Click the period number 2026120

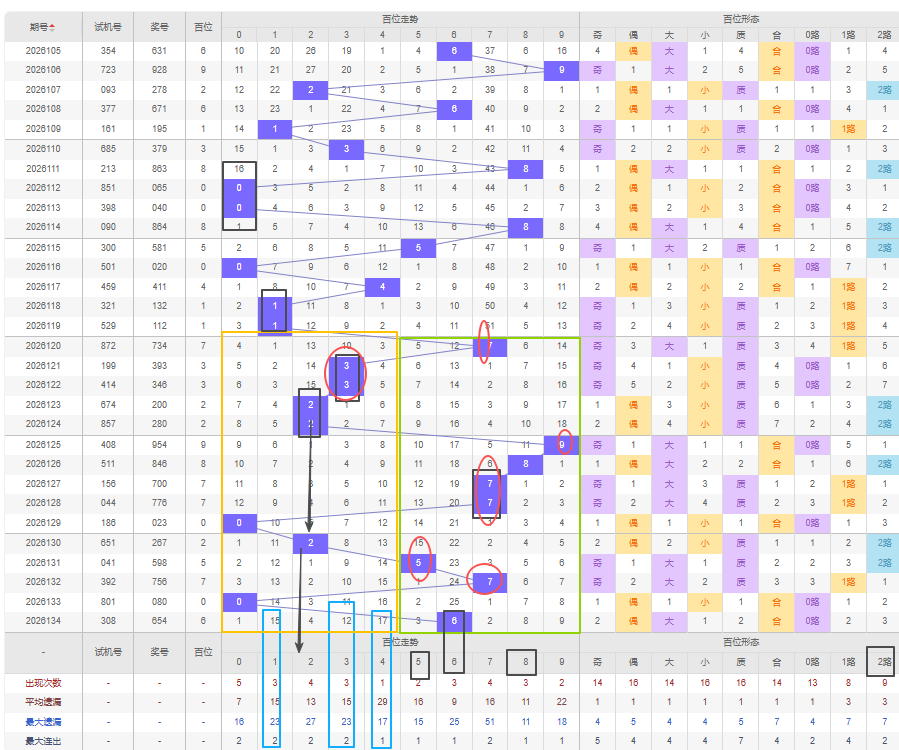tap(43, 346)
